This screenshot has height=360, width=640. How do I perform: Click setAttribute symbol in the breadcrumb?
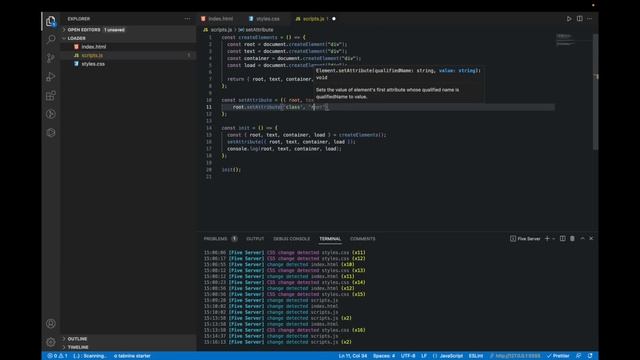259,30
